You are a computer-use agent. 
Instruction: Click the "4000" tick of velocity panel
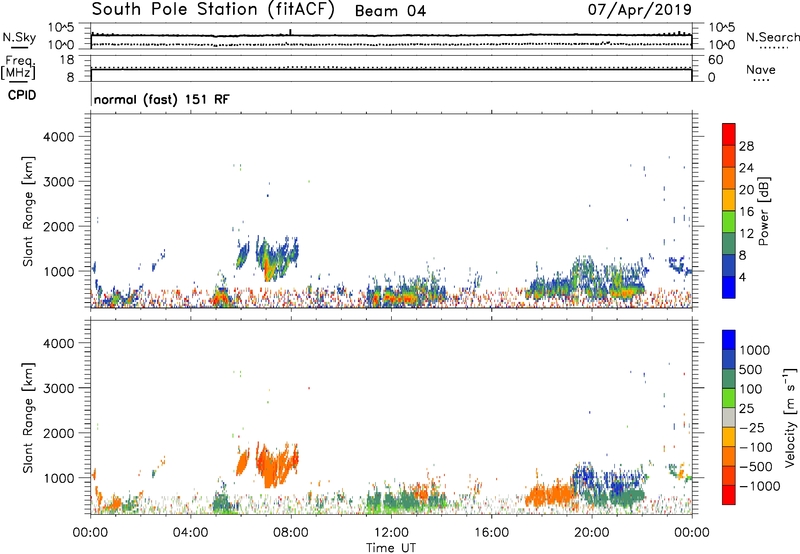[x=58, y=343]
